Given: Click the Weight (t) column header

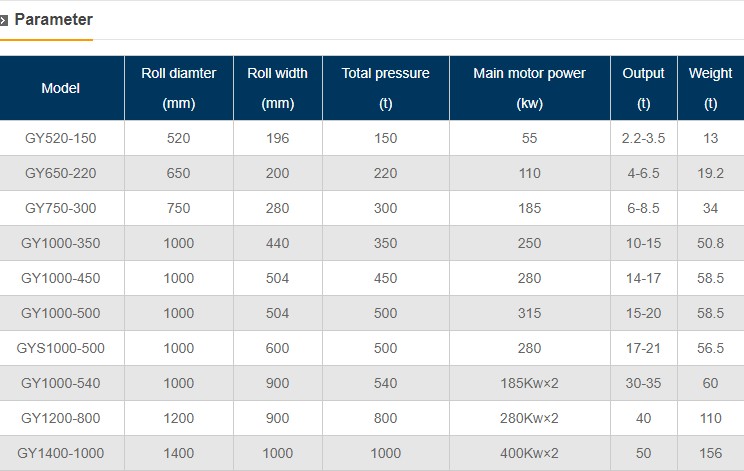Looking at the screenshot, I should click(x=711, y=88).
